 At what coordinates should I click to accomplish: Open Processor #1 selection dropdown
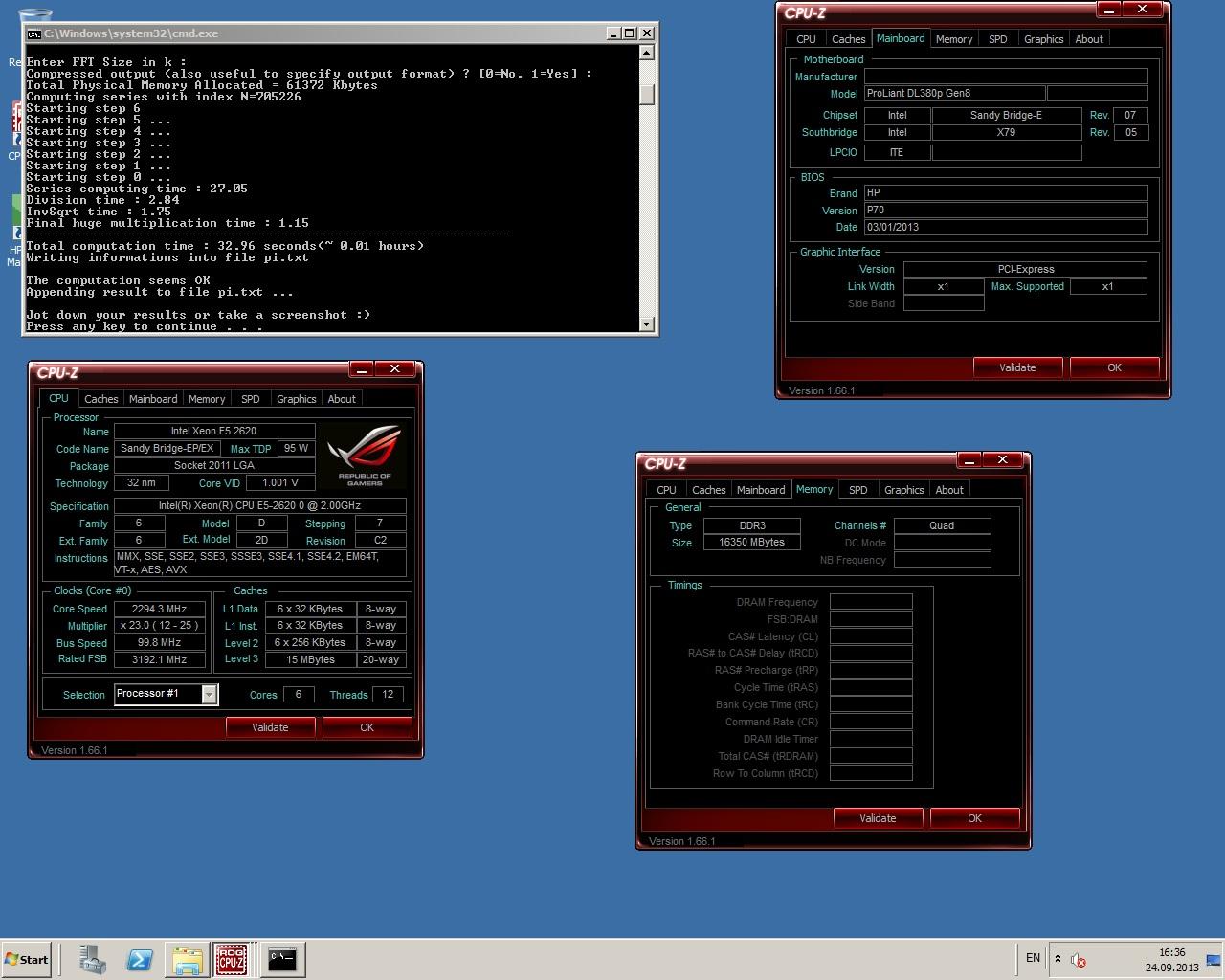point(167,694)
